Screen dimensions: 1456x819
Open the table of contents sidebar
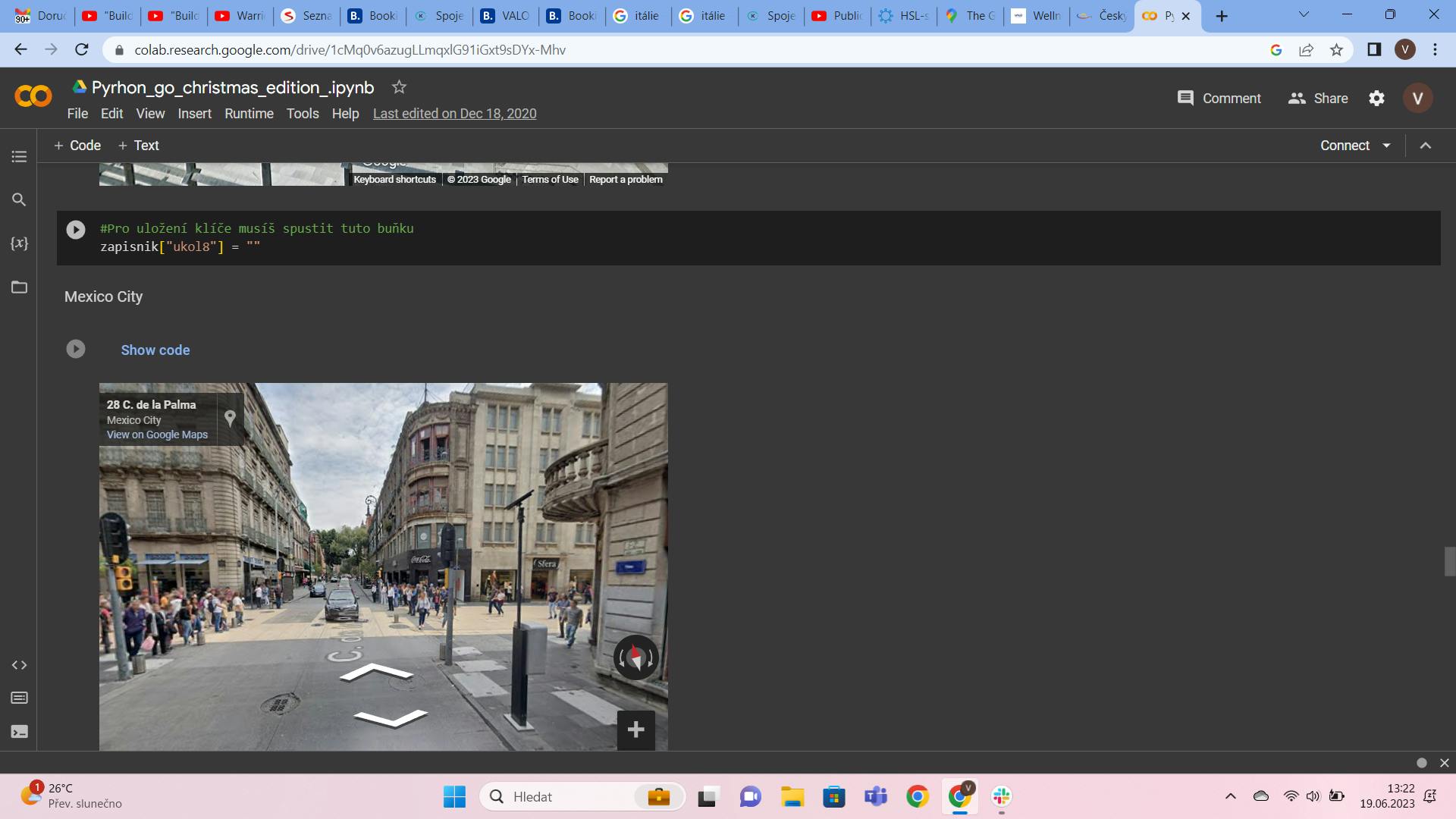click(19, 157)
